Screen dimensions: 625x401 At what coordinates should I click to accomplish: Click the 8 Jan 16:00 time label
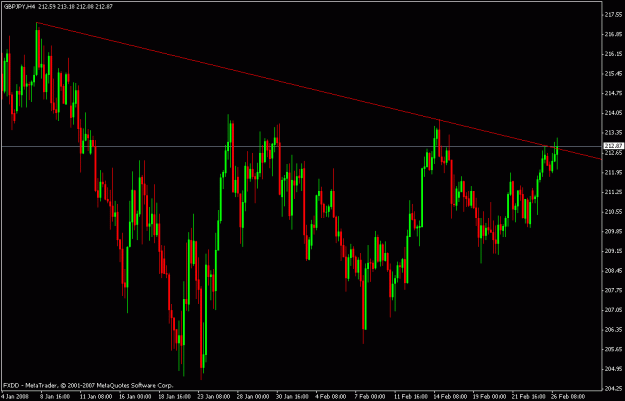53,397
